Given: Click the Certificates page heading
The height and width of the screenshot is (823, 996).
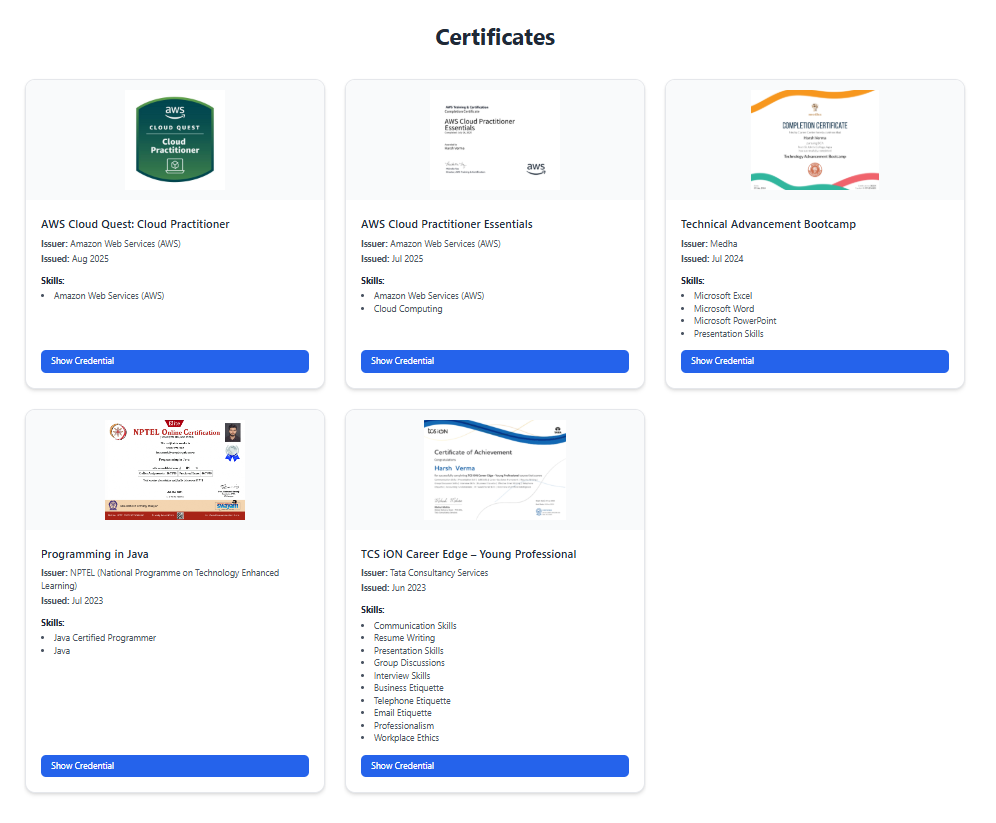Looking at the screenshot, I should tap(495, 37).
